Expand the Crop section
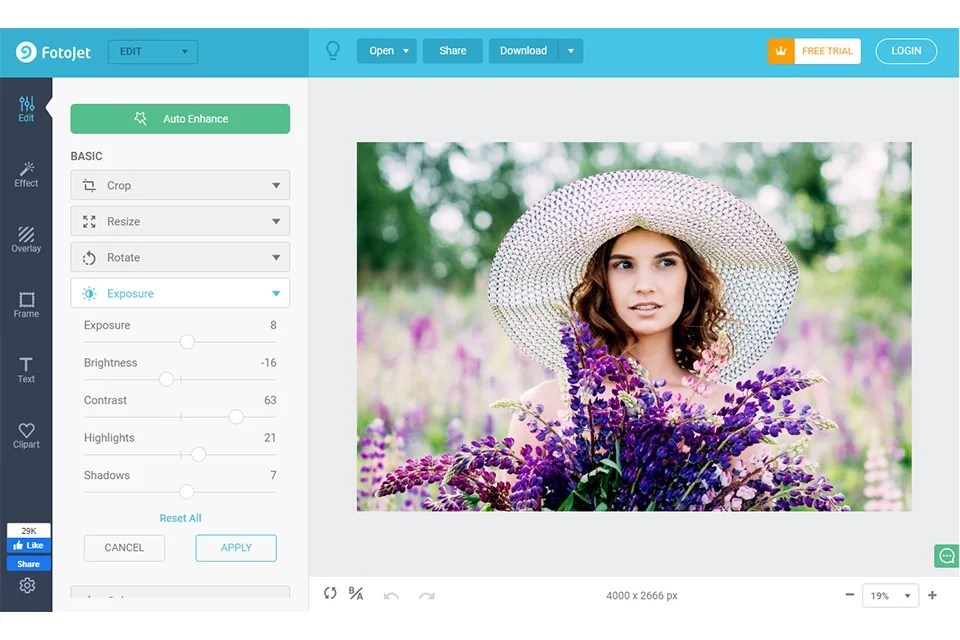 pyautogui.click(x=179, y=185)
